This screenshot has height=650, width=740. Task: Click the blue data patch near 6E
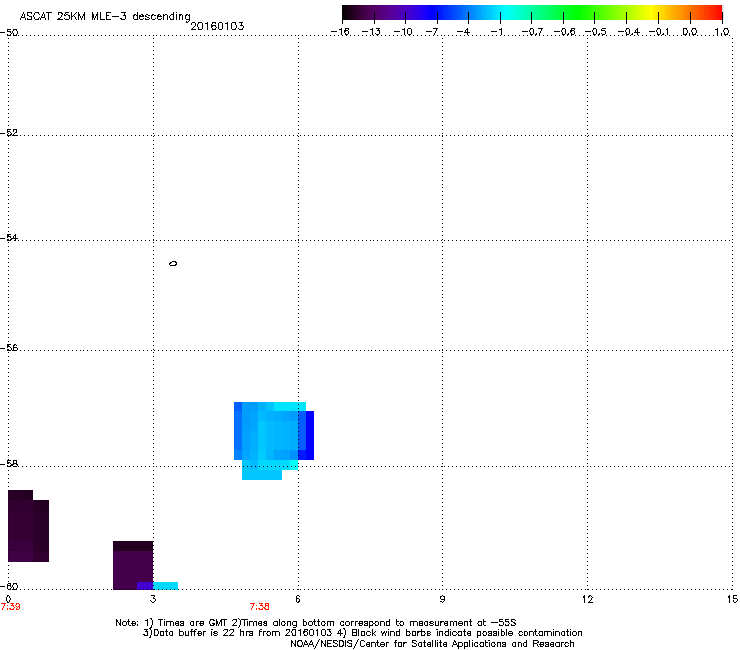tap(274, 441)
